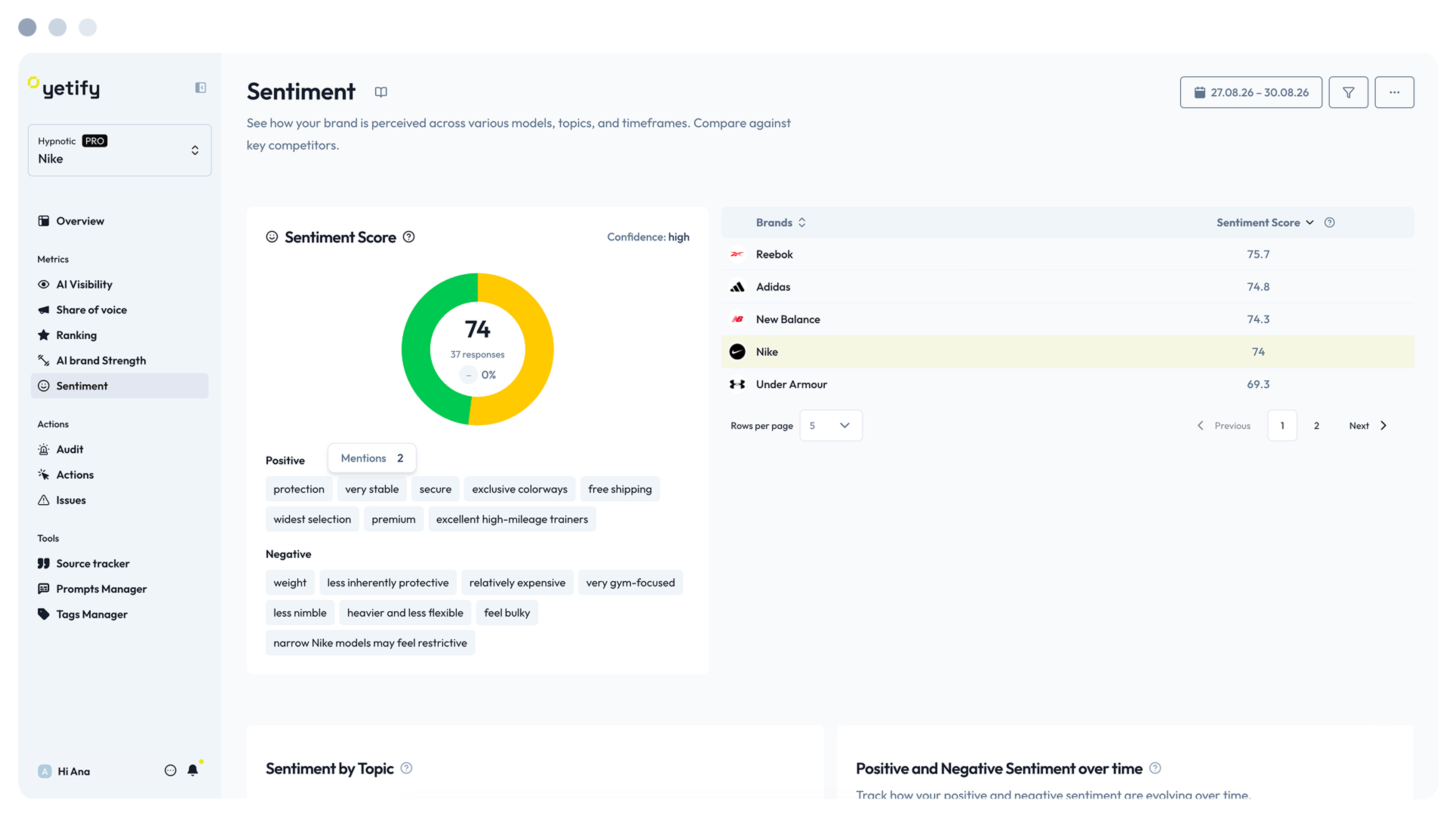Open the Audit action page

[x=119, y=449]
